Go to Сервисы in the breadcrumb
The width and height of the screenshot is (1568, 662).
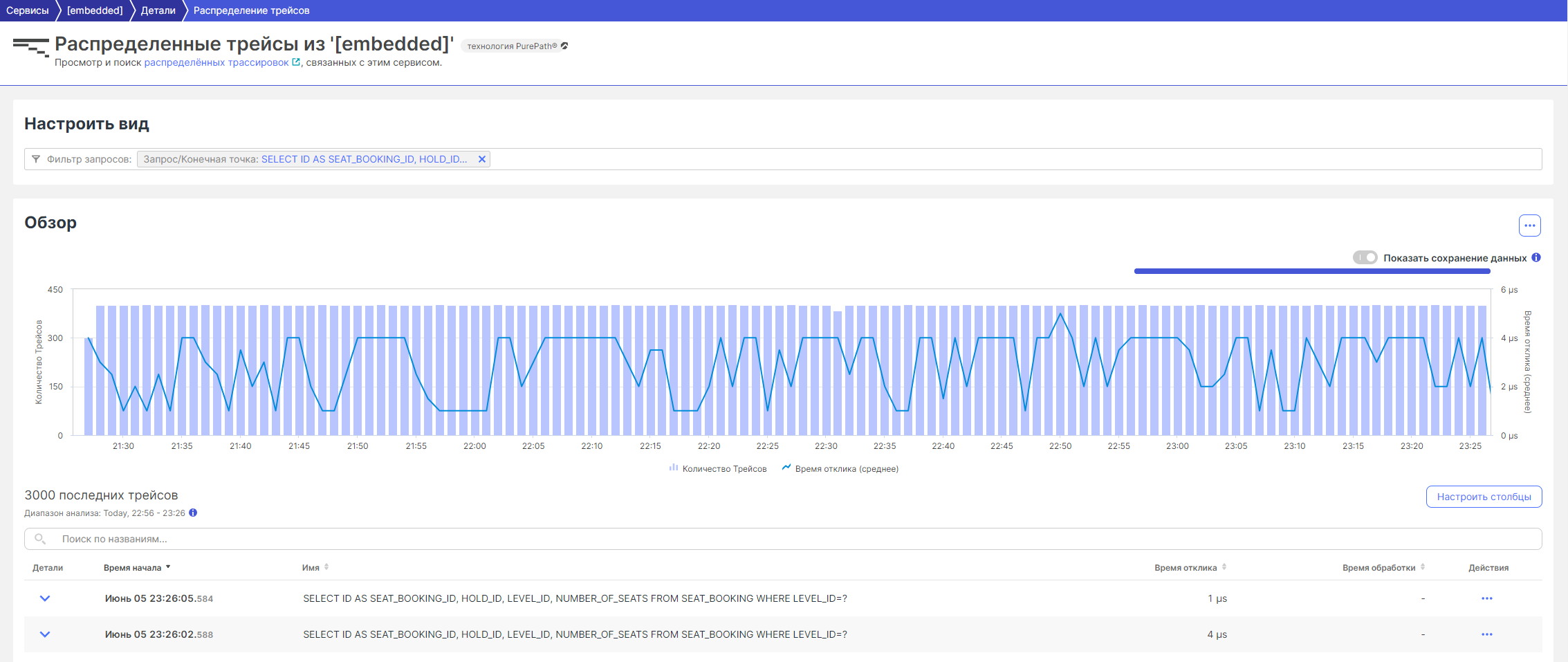pyautogui.click(x=28, y=10)
